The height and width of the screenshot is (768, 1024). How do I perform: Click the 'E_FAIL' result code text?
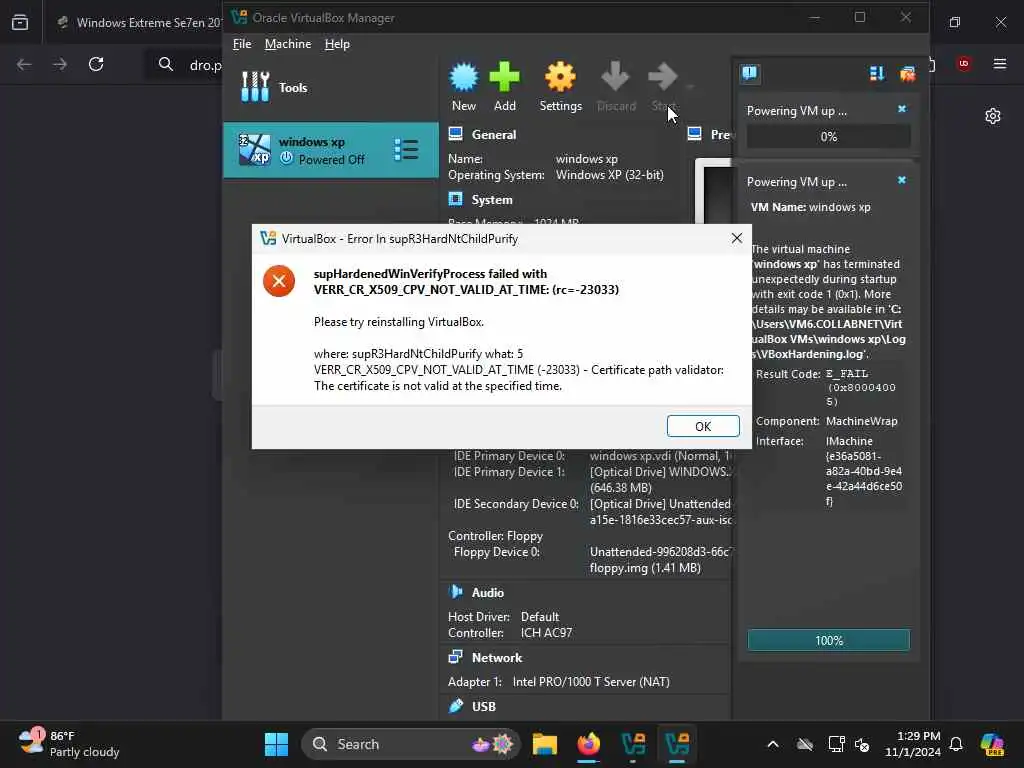847,374
